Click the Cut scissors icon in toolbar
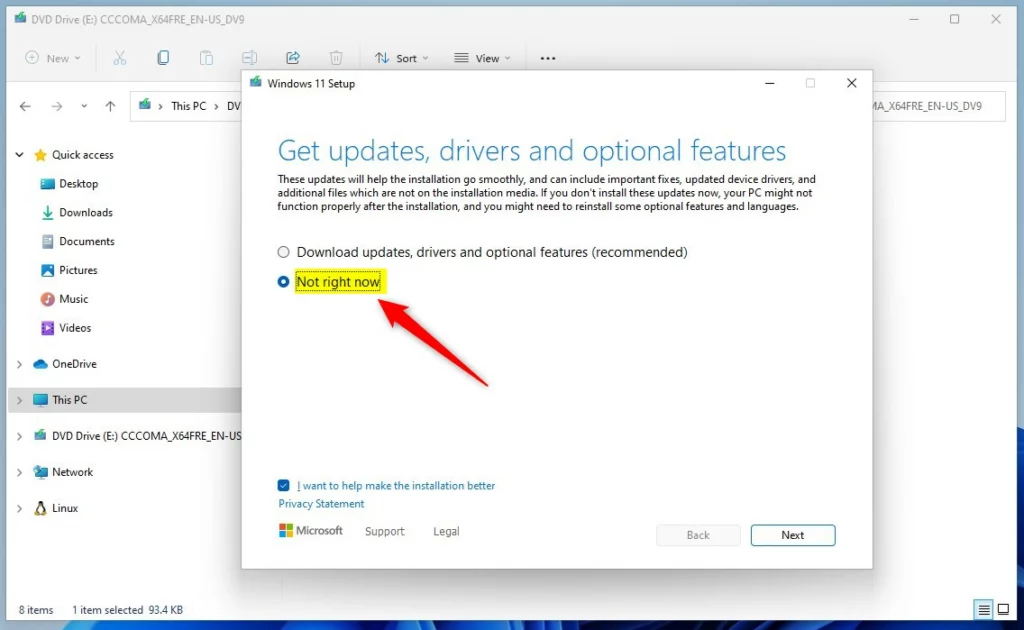This screenshot has width=1024, height=630. [120, 58]
